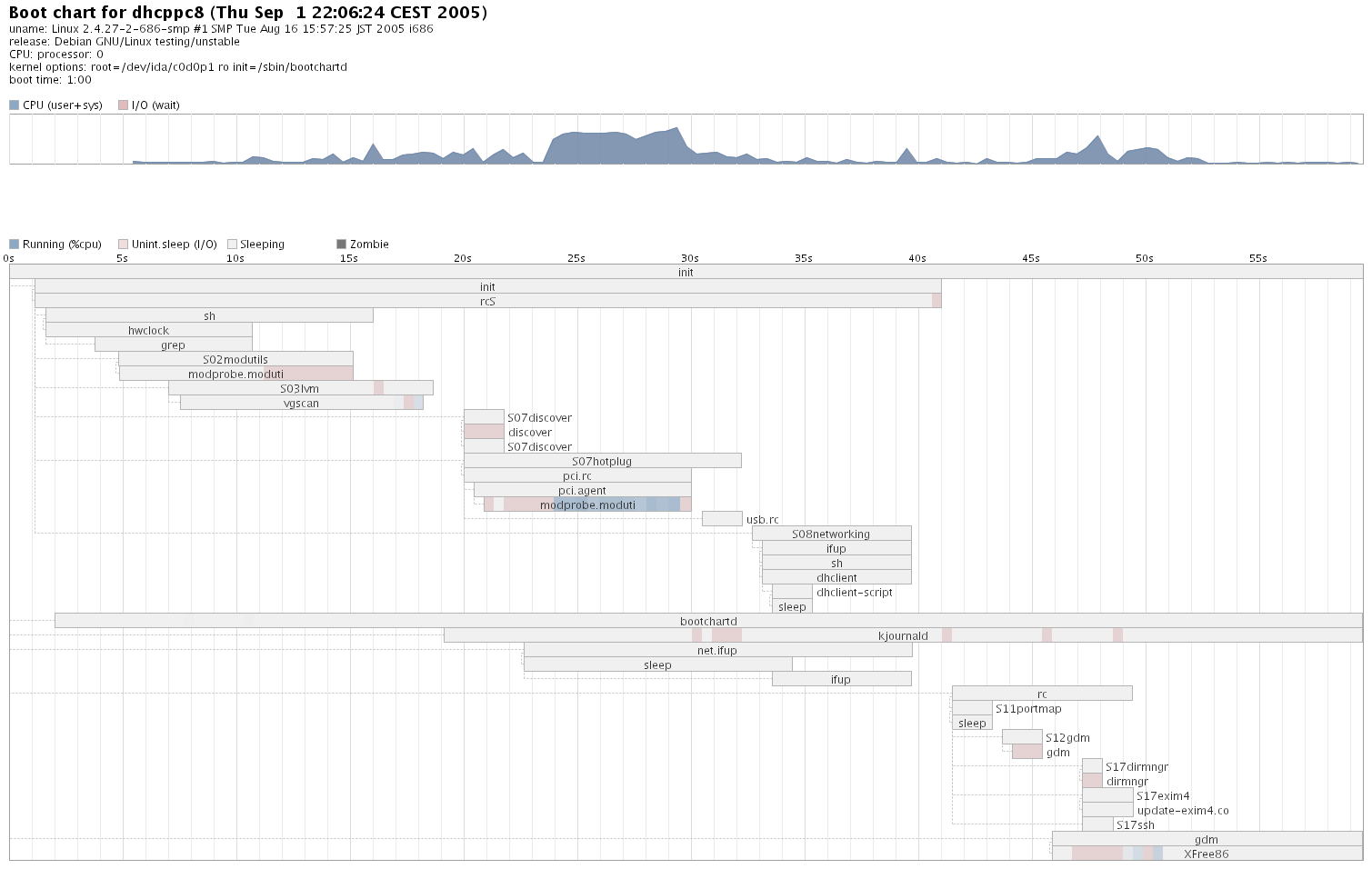Click the update-exim4.co process label
Image resolution: width=1372 pixels, height=869 pixels.
(1182, 811)
